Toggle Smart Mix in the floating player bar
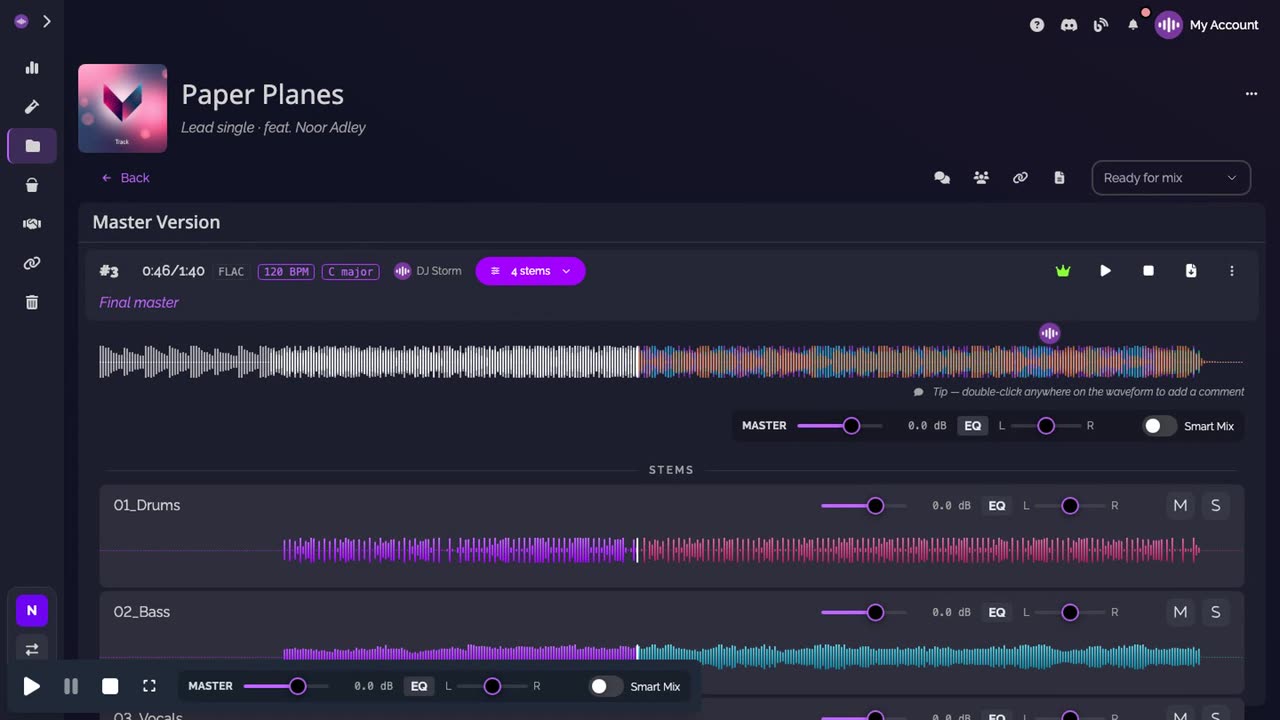 (606, 686)
